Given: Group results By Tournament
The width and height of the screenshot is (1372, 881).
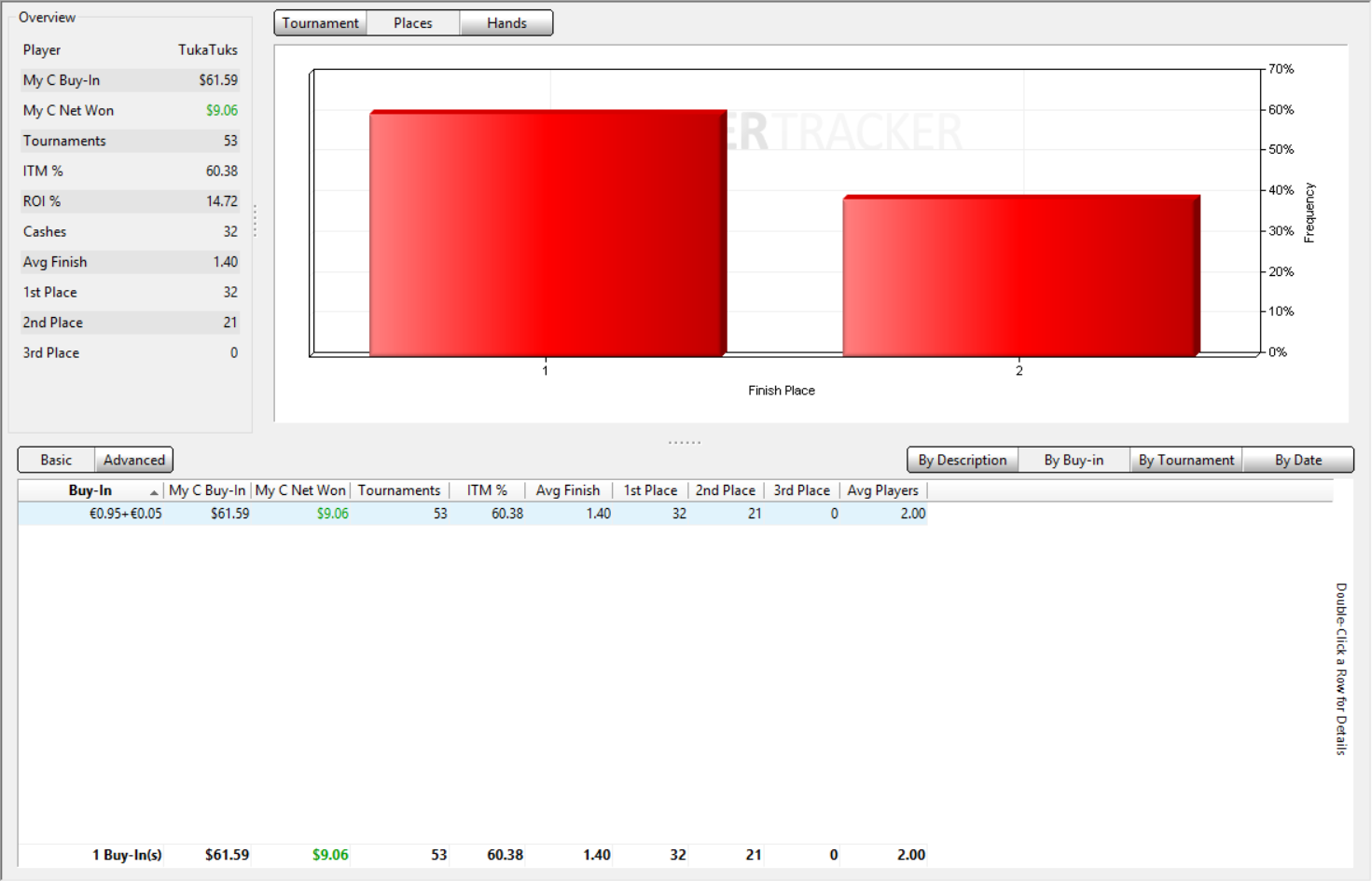Looking at the screenshot, I should point(1186,460).
